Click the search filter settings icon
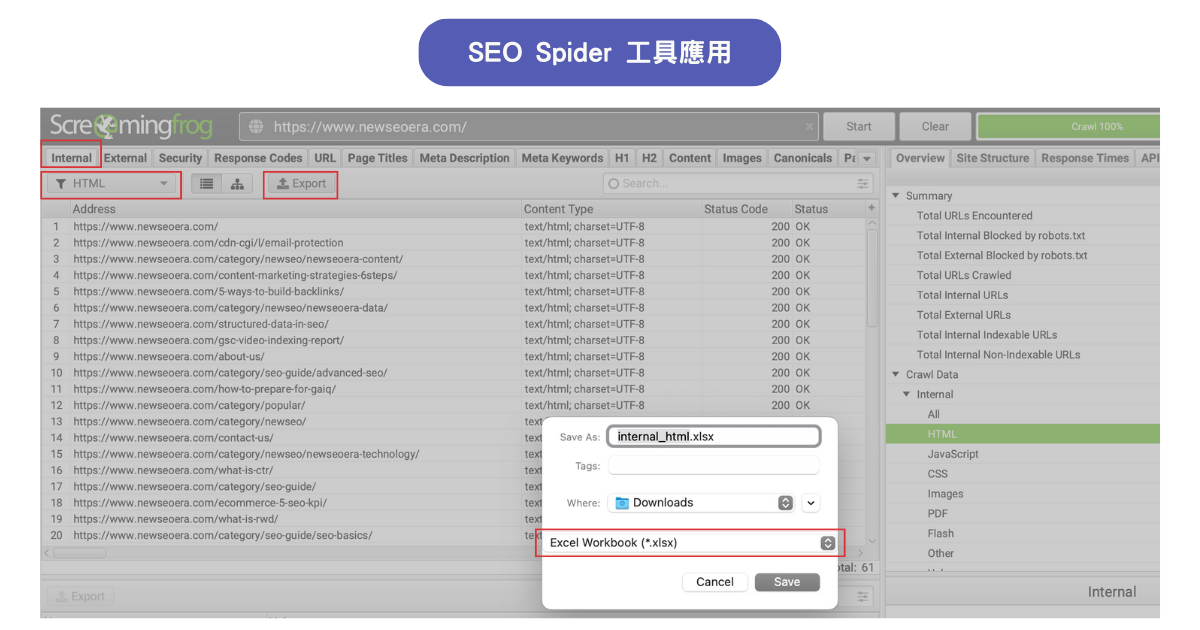1200x630 pixels. [x=861, y=184]
